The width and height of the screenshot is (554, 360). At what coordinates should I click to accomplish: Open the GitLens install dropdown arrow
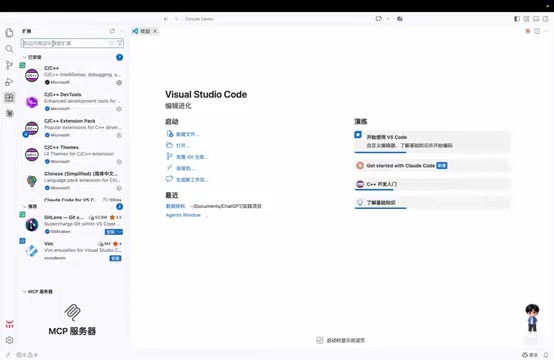[120, 232]
